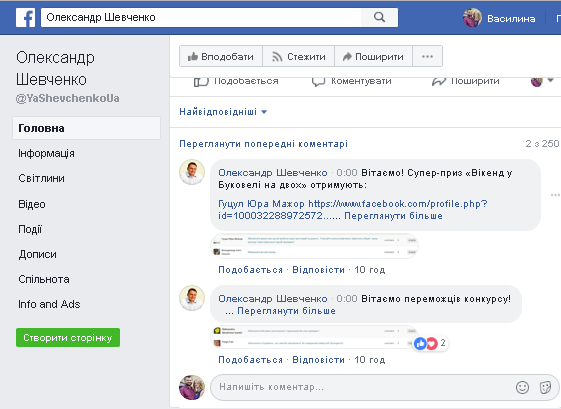Click the @YaShevchenkoUa username
The height and width of the screenshot is (409, 561).
[x=68, y=98]
